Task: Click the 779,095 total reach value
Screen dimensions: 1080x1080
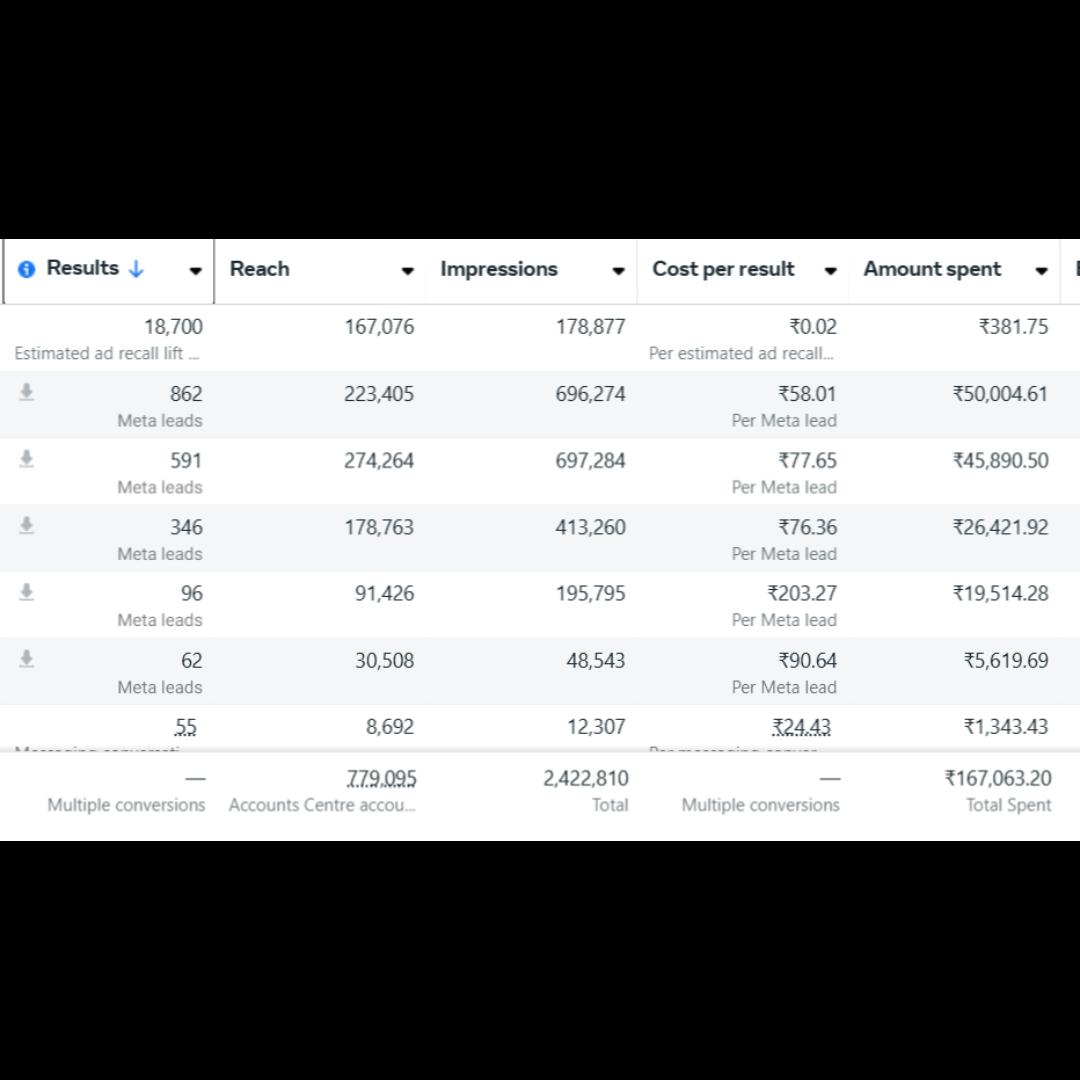Action: (x=382, y=778)
